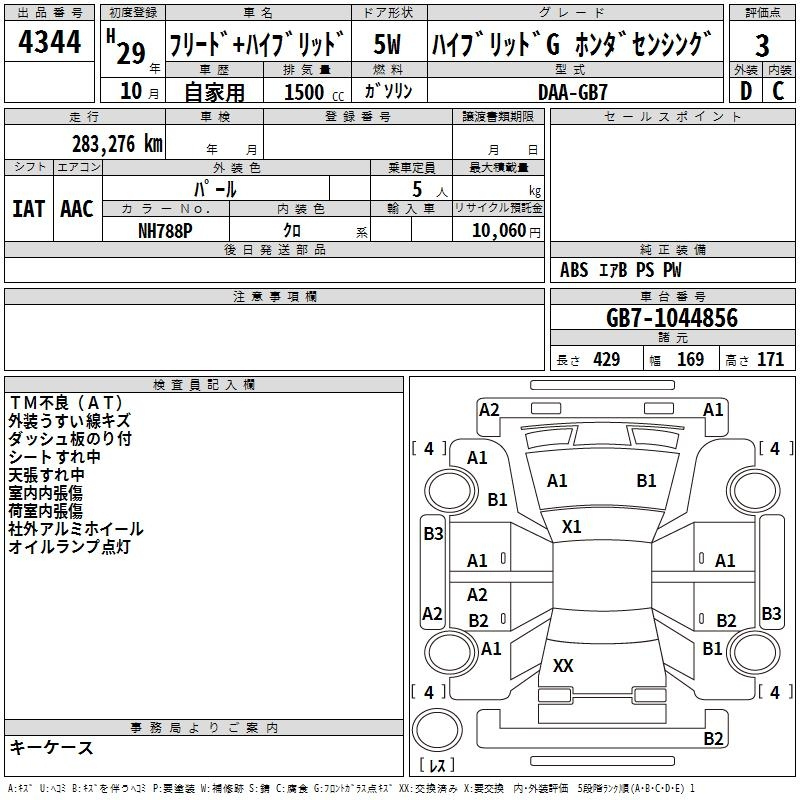
Task: Click seating capacity 5 人
Action: 429,190
